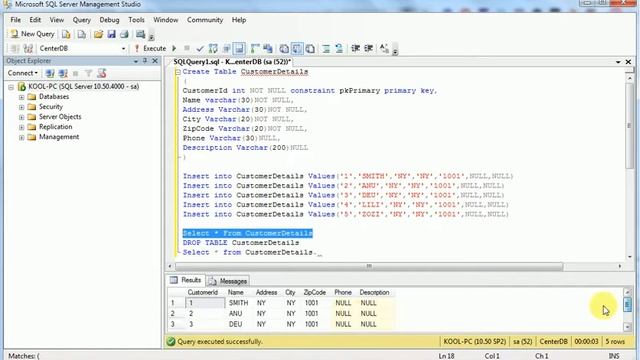Viewport: 640px width, 360px height.
Task: Open the Community menu
Action: [205, 20]
